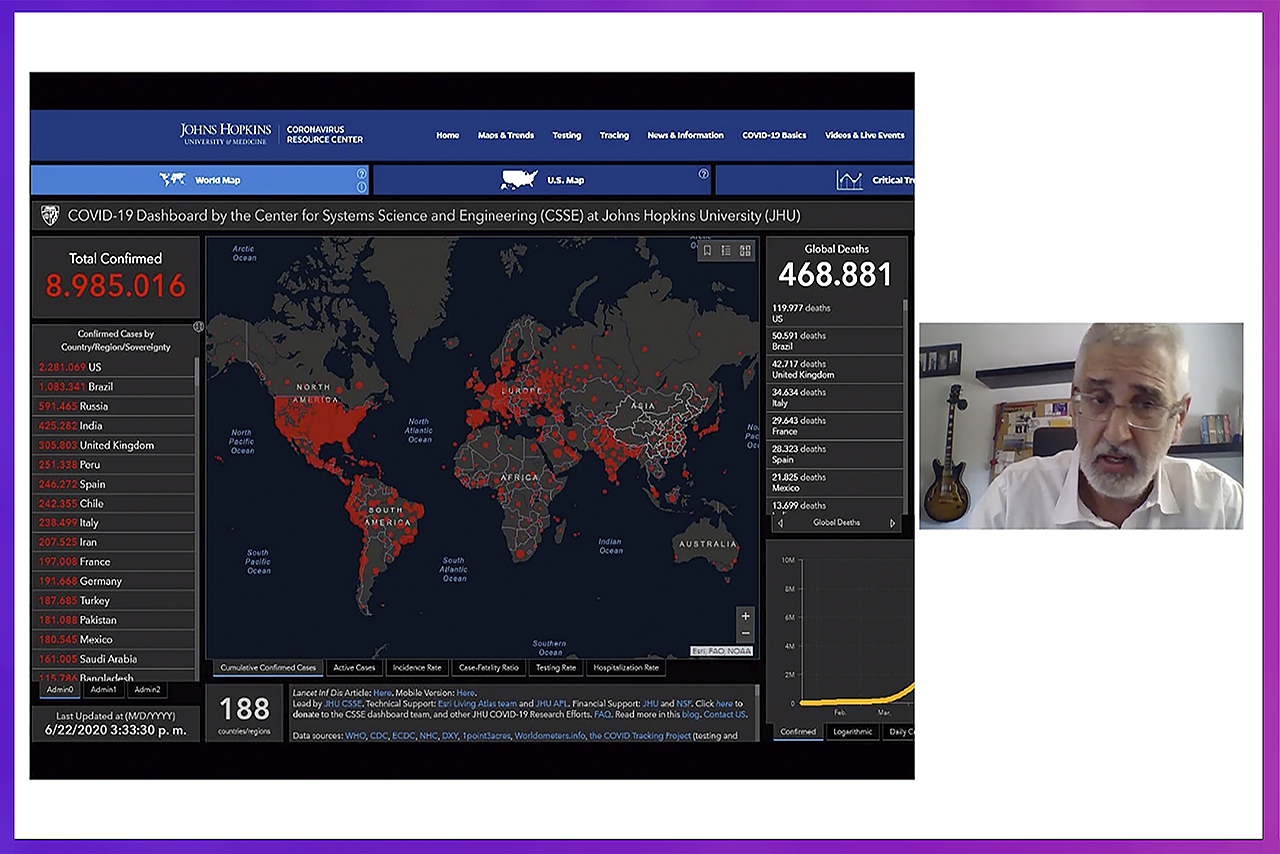This screenshot has width=1280, height=854.
Task: Select the Saudi Arabia row in confirmed cases list
Action: coord(115,659)
